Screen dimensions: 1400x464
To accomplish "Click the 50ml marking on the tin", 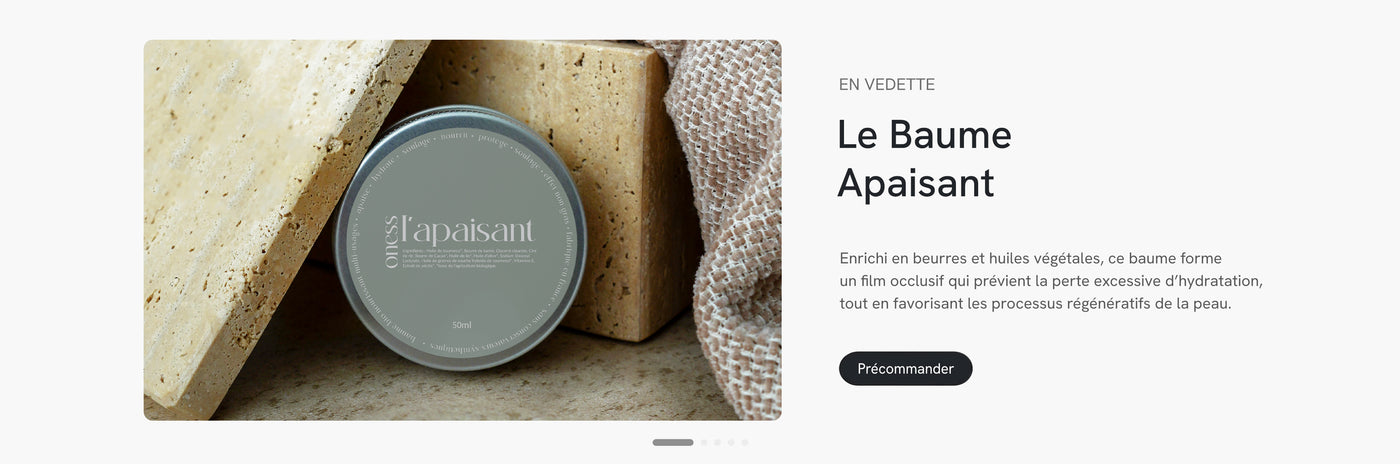I will pyautogui.click(x=462, y=324).
